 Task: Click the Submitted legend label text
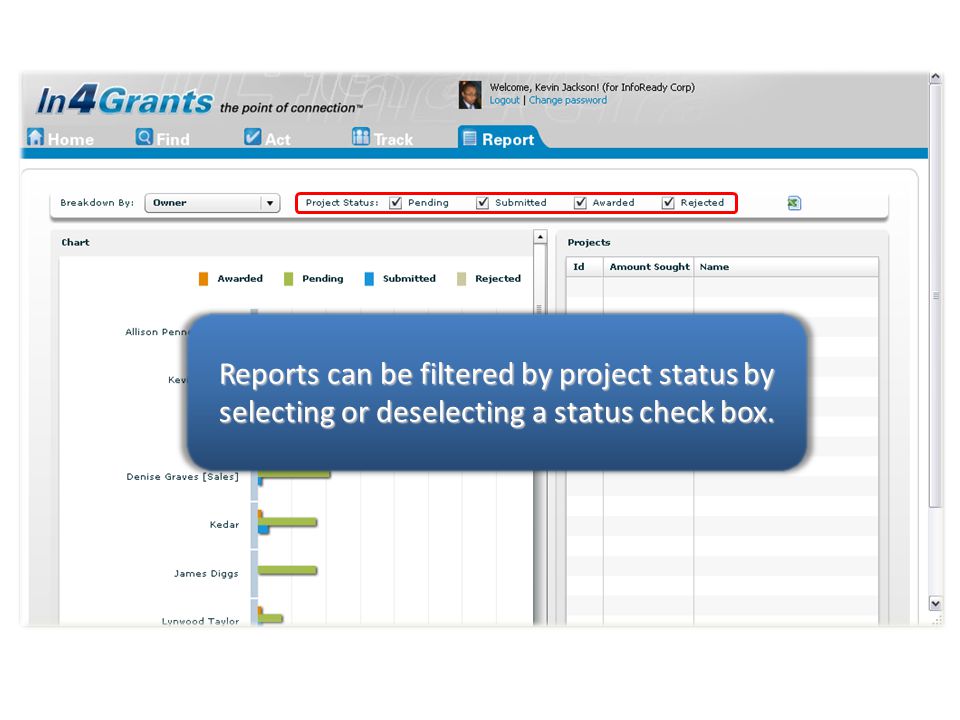point(409,279)
